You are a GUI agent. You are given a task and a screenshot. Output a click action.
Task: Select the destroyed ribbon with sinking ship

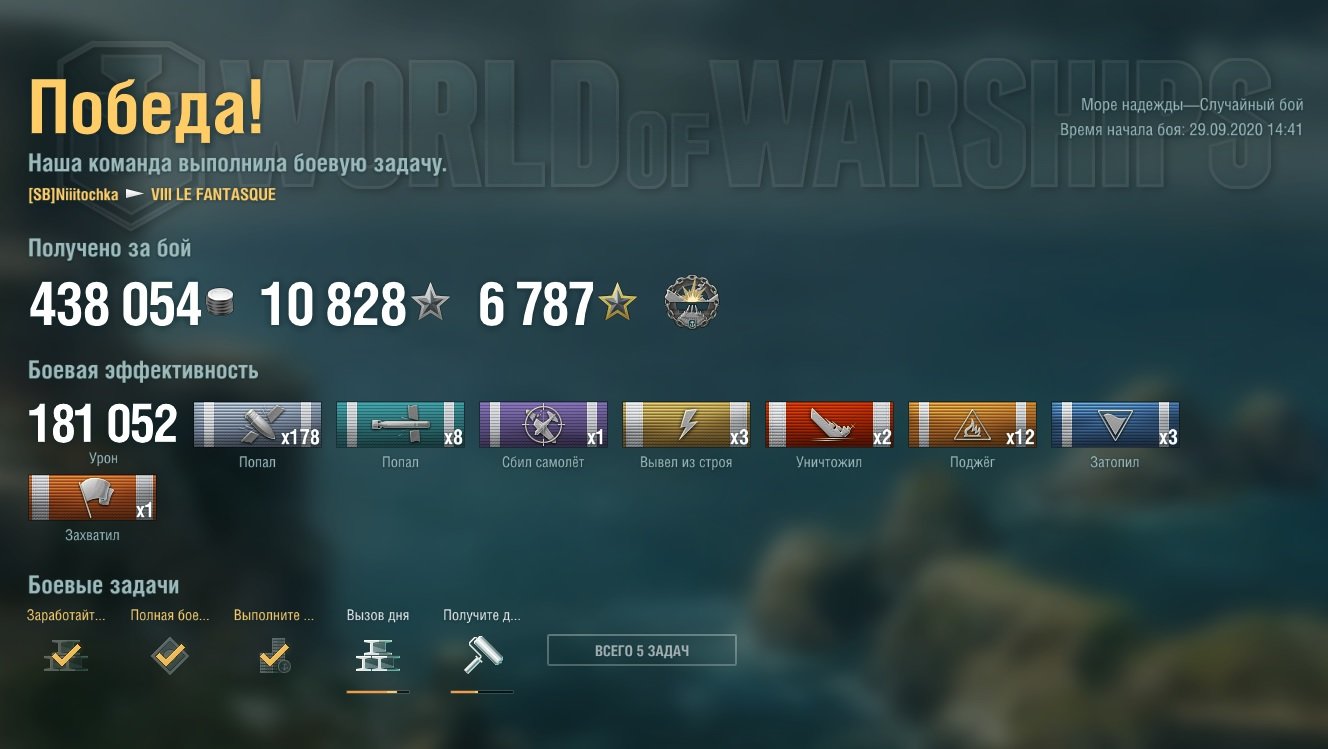coord(829,425)
